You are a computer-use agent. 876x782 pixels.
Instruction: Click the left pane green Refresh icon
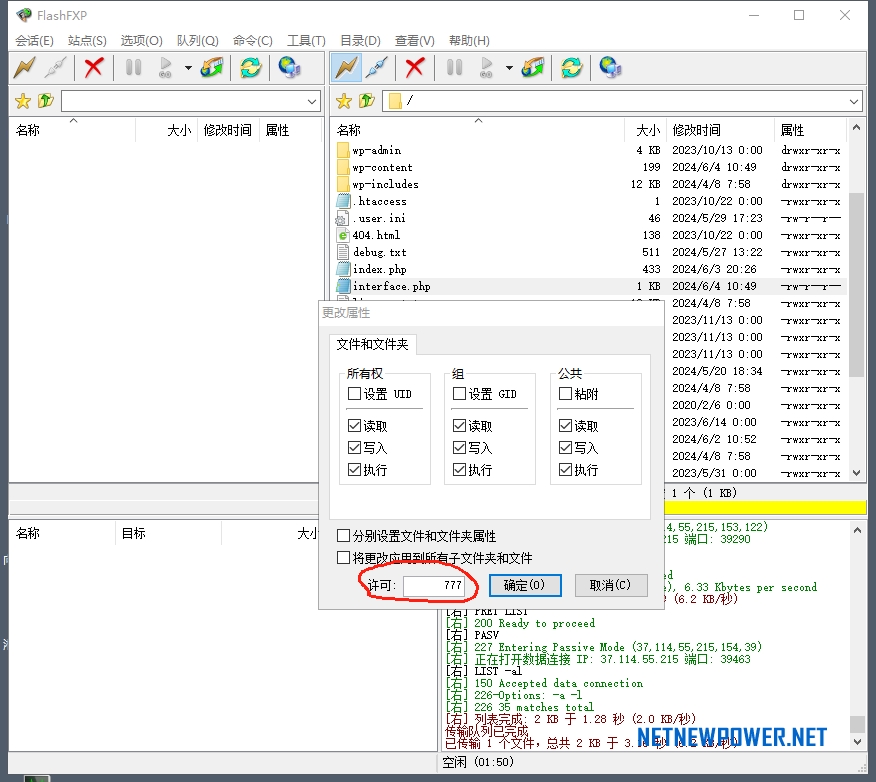251,68
